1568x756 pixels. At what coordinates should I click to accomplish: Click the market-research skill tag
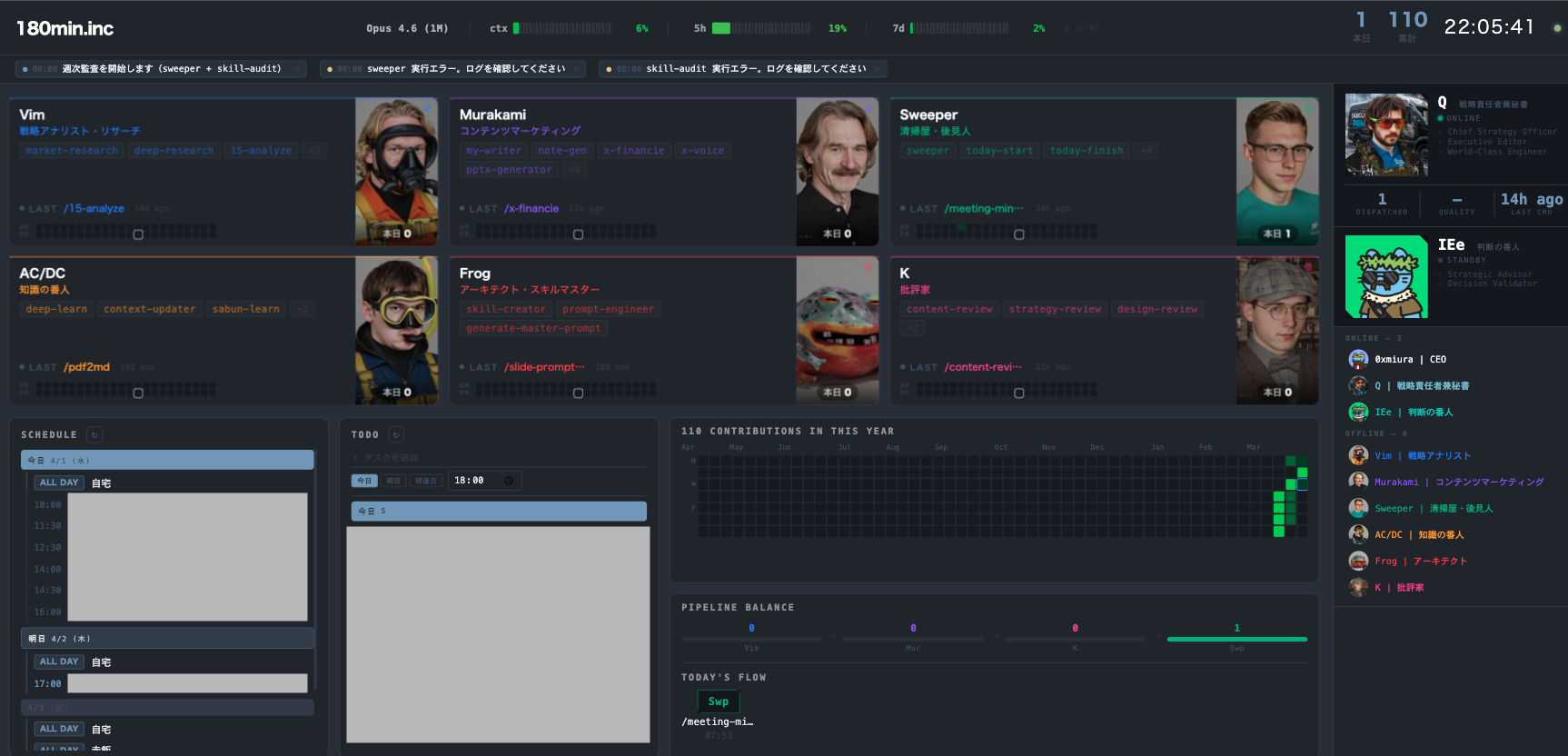tap(72, 151)
